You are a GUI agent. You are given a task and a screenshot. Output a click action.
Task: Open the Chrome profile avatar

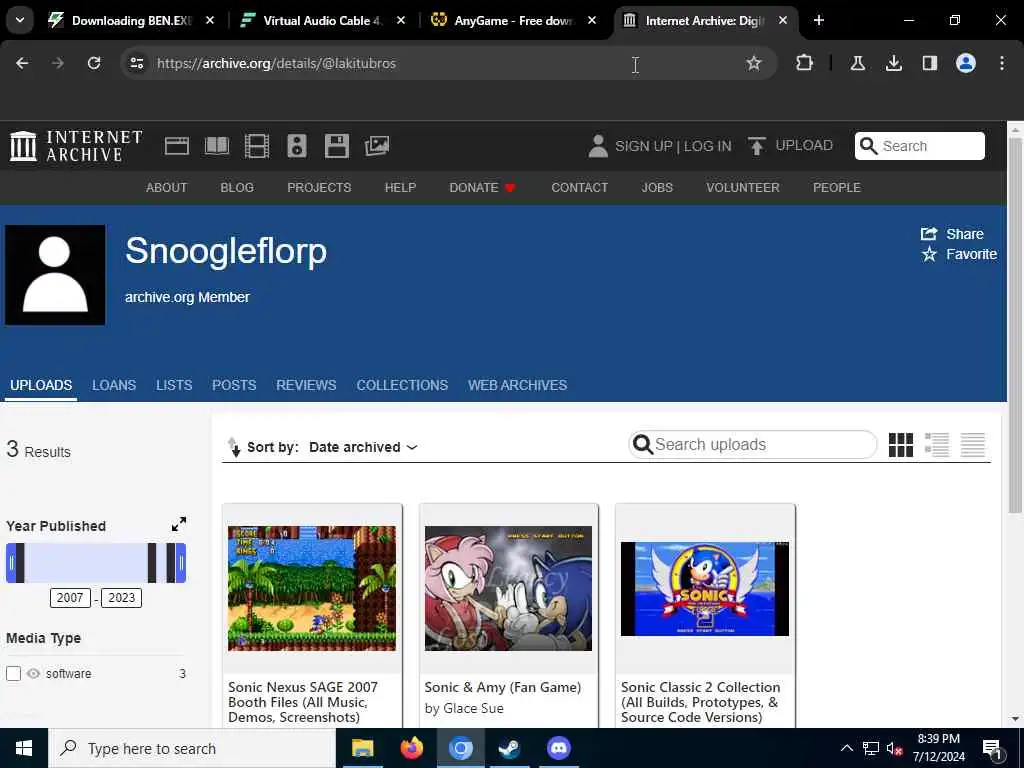coord(966,63)
